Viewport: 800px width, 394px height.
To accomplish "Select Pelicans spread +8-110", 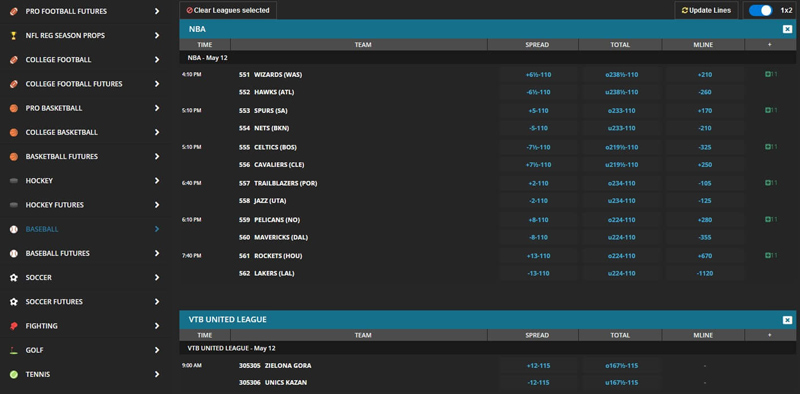I will coord(538,219).
